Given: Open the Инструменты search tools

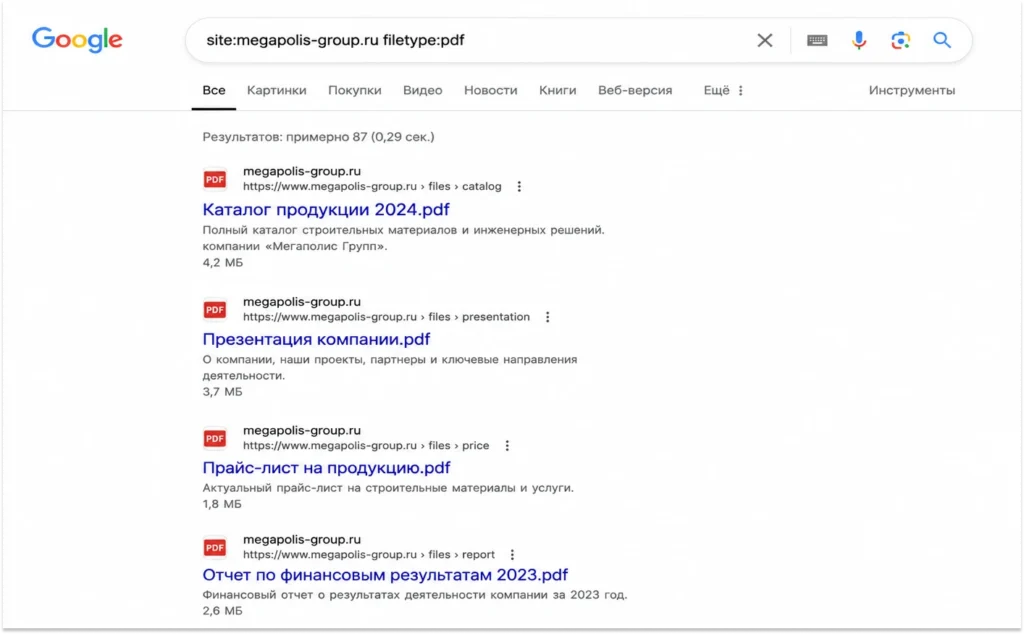Looking at the screenshot, I should (x=912, y=91).
